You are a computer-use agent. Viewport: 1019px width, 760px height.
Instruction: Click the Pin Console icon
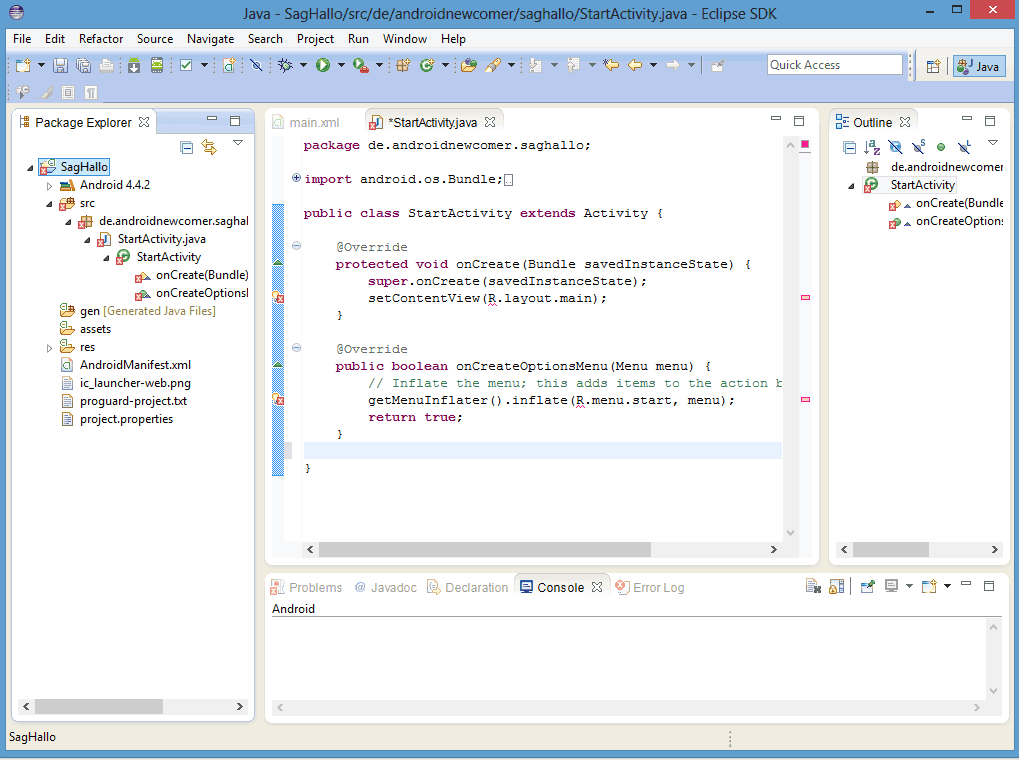[x=868, y=586]
